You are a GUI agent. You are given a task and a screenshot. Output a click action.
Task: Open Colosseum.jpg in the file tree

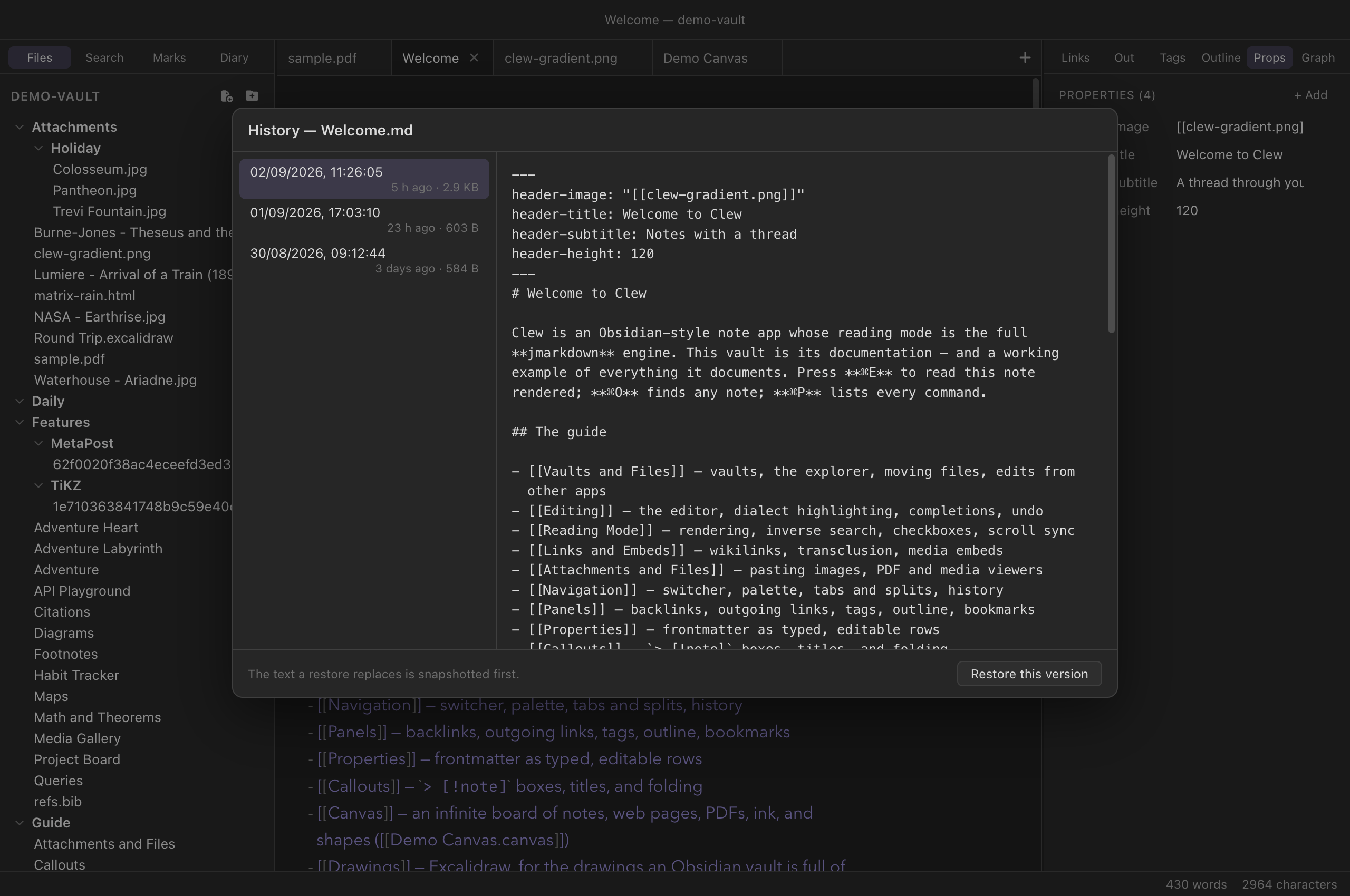[x=100, y=169]
